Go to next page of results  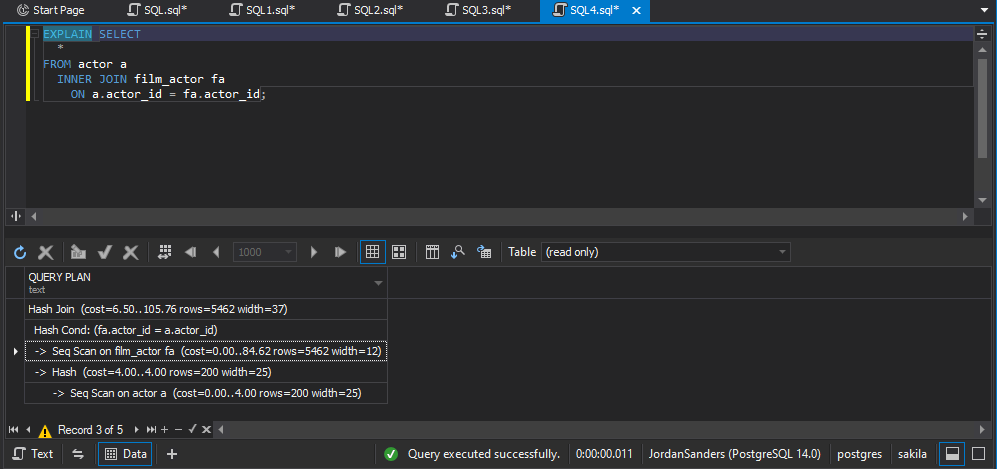(x=313, y=252)
